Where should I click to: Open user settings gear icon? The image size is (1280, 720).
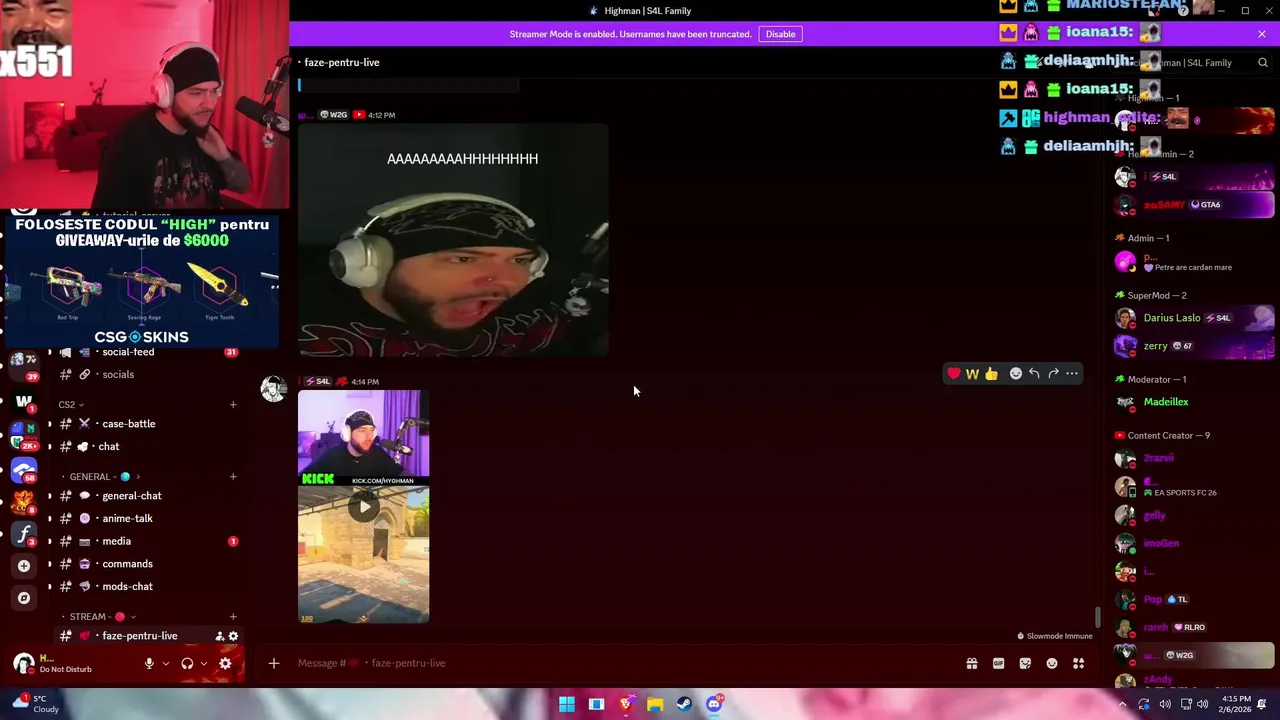(225, 663)
